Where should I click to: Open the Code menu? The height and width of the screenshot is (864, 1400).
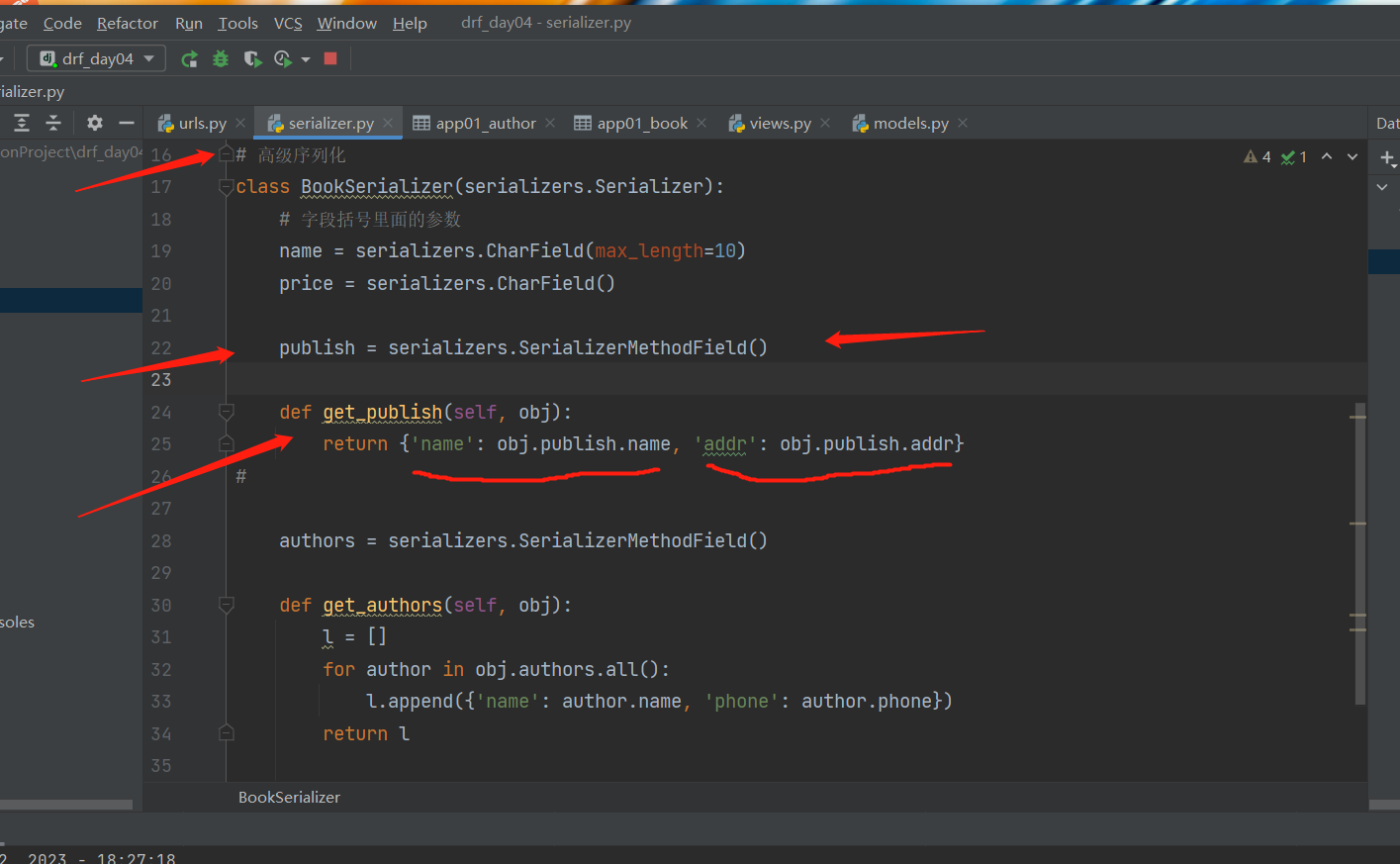click(62, 23)
